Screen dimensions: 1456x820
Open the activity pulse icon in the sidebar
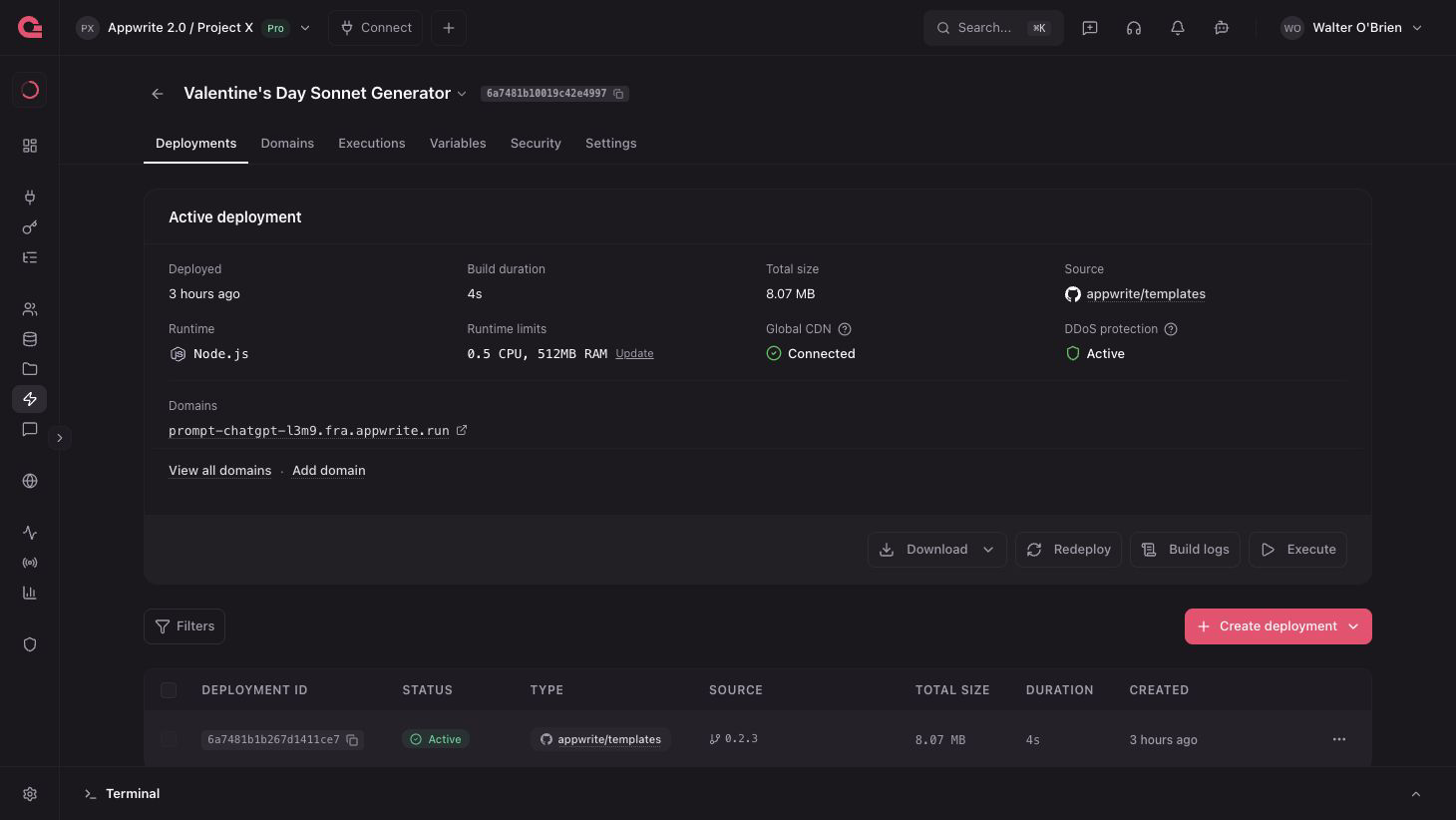tap(30, 533)
